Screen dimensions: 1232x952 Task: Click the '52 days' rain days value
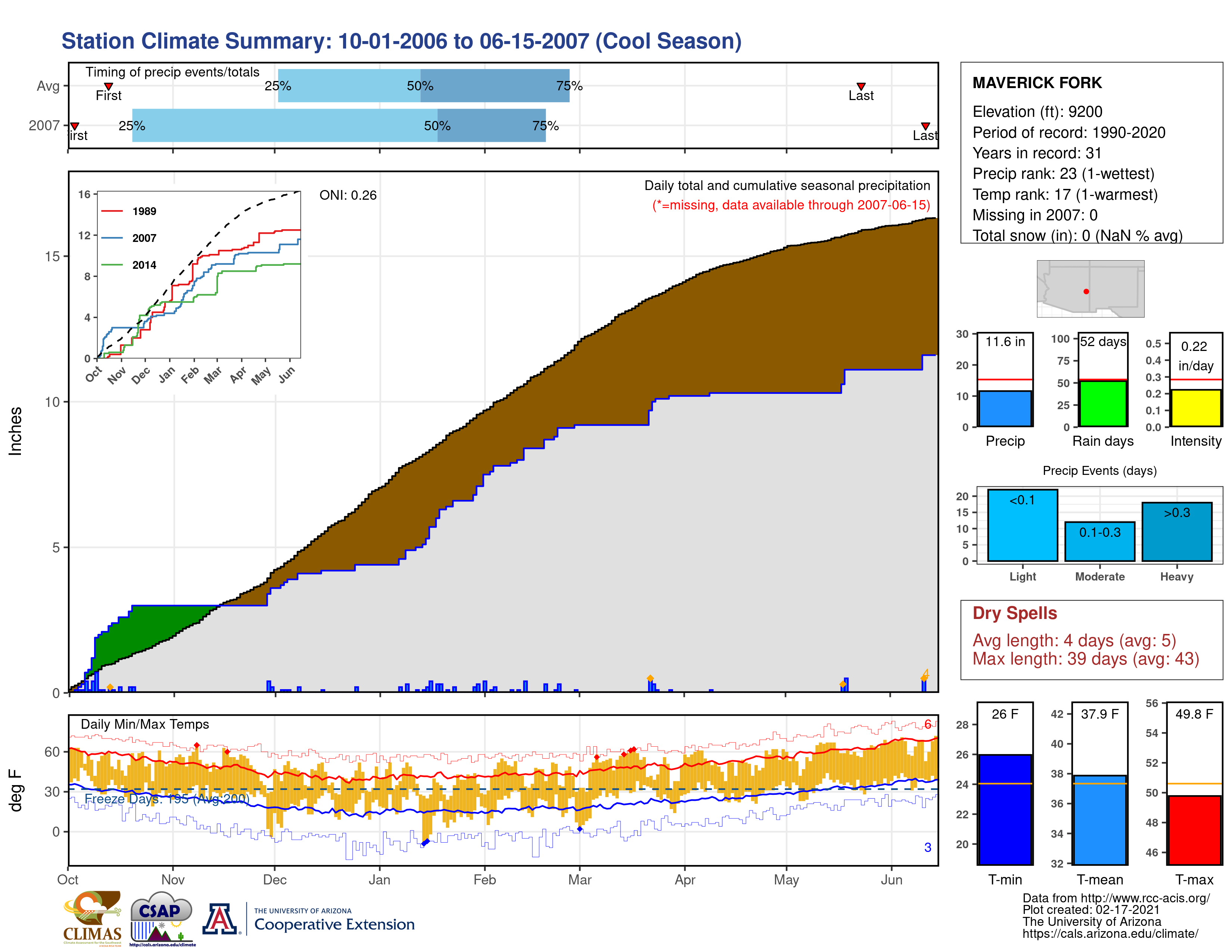[1103, 342]
